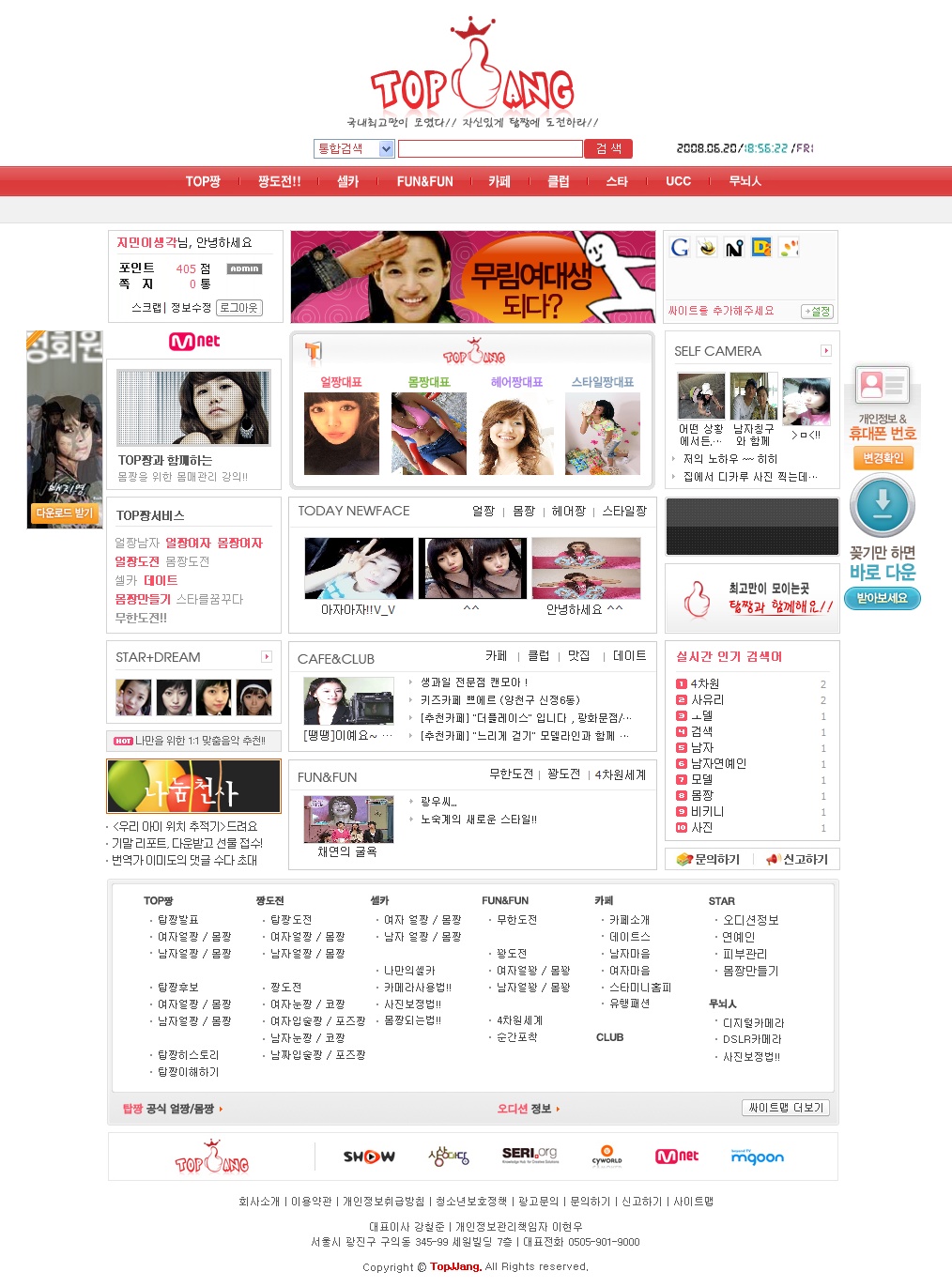Click the admin badge next to points
This screenshot has width=952, height=1287.
244,268
